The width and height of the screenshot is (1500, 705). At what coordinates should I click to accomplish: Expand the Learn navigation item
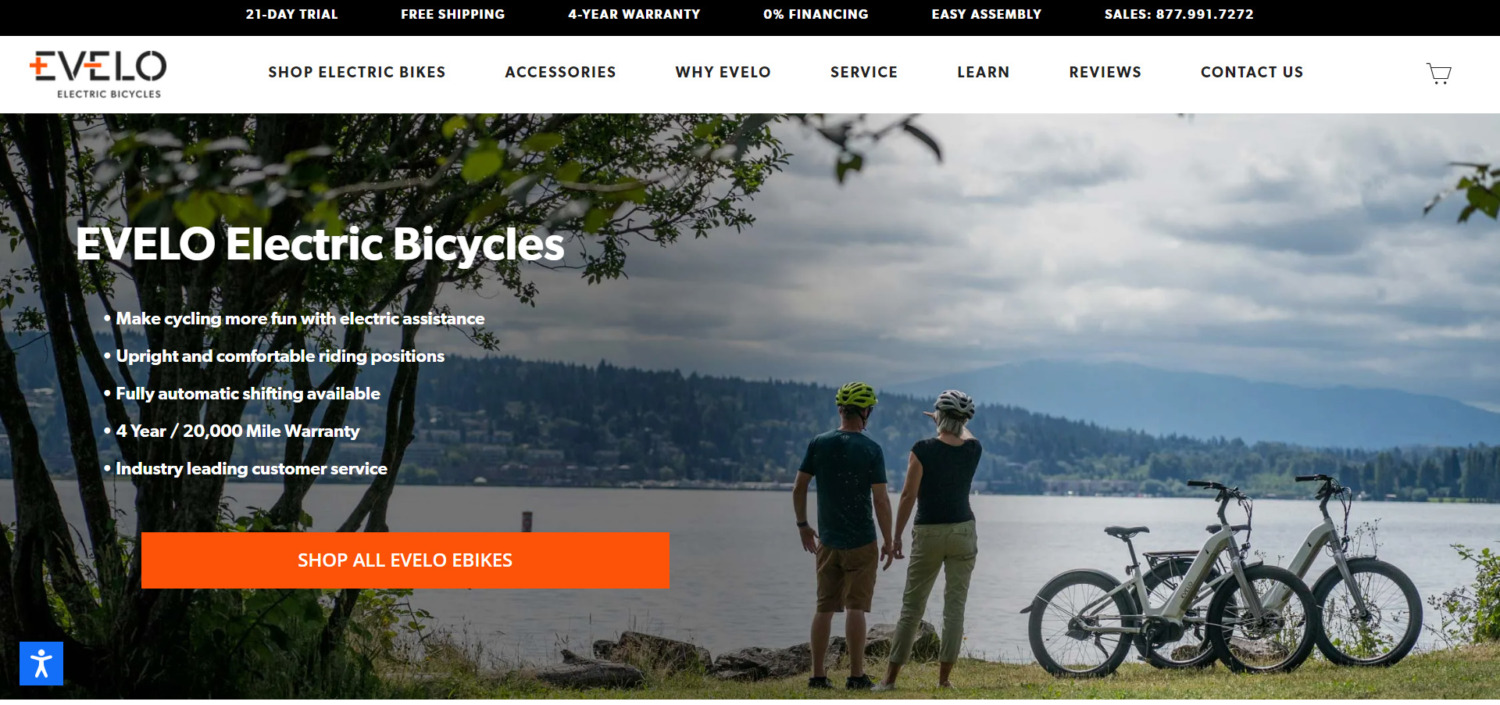(x=983, y=72)
